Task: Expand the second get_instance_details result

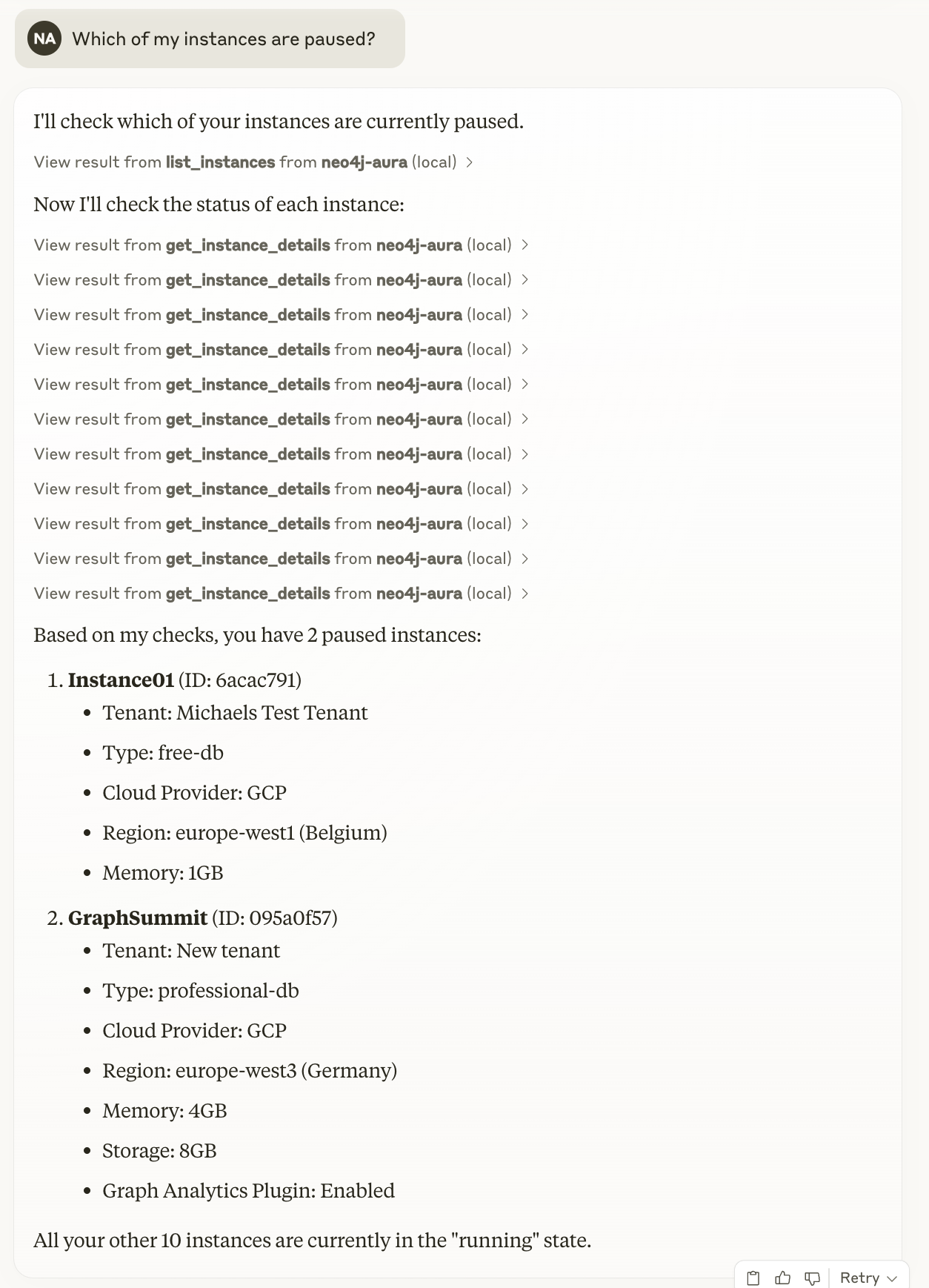Action: click(282, 280)
